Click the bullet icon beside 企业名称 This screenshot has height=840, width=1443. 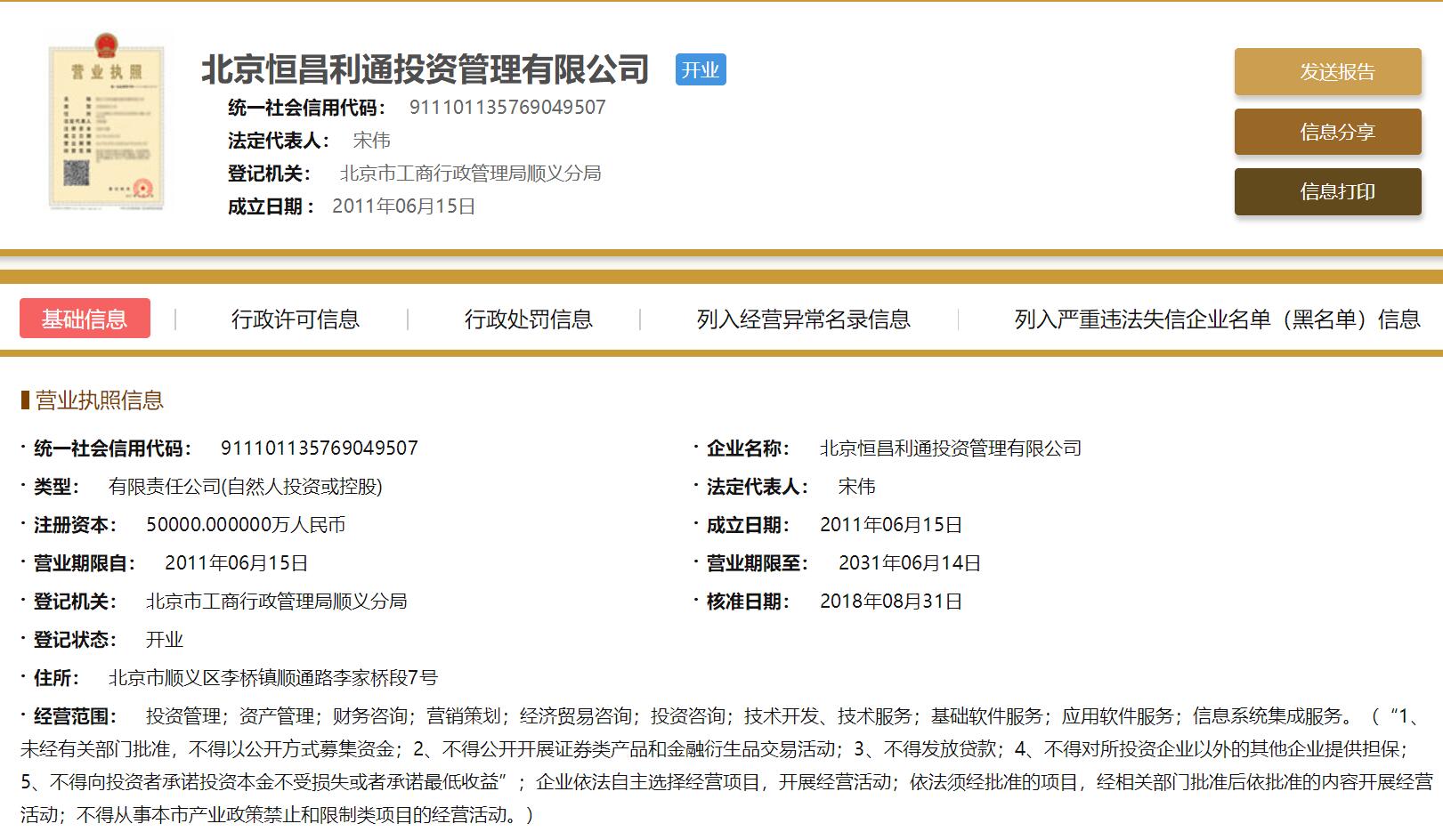pos(693,448)
